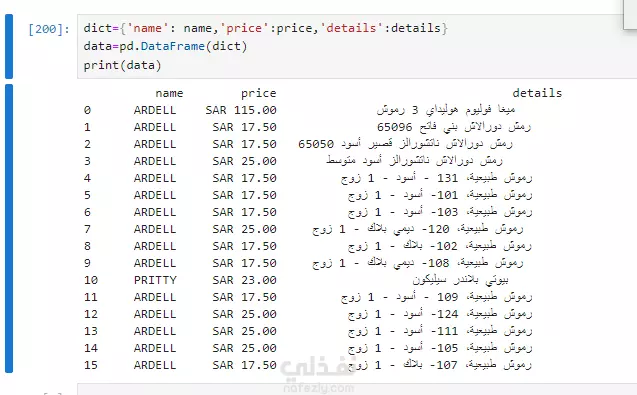Place cursor on the dict= code line

pyautogui.click(x=265, y=28)
